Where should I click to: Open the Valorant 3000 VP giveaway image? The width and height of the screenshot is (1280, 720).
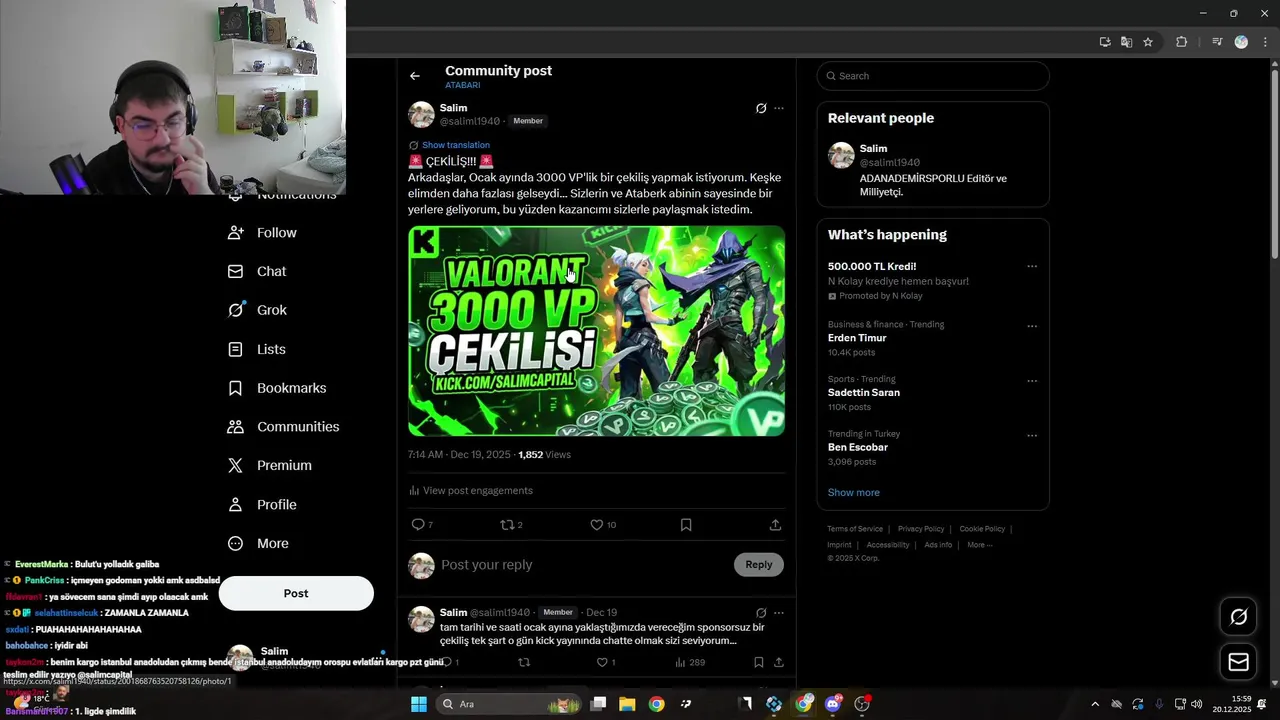596,331
